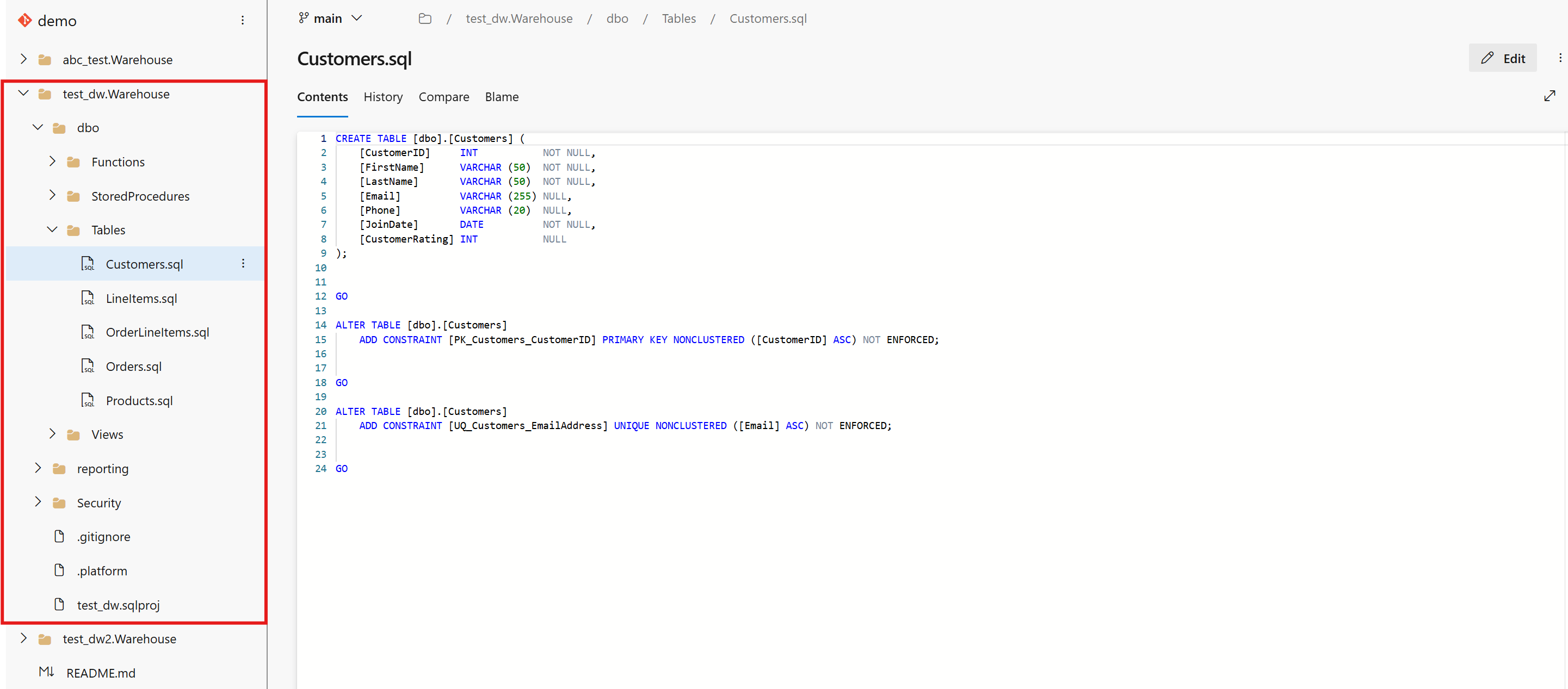Click the CREATE TABLE code line
Image resolution: width=1568 pixels, height=689 pixels.
[x=430, y=139]
